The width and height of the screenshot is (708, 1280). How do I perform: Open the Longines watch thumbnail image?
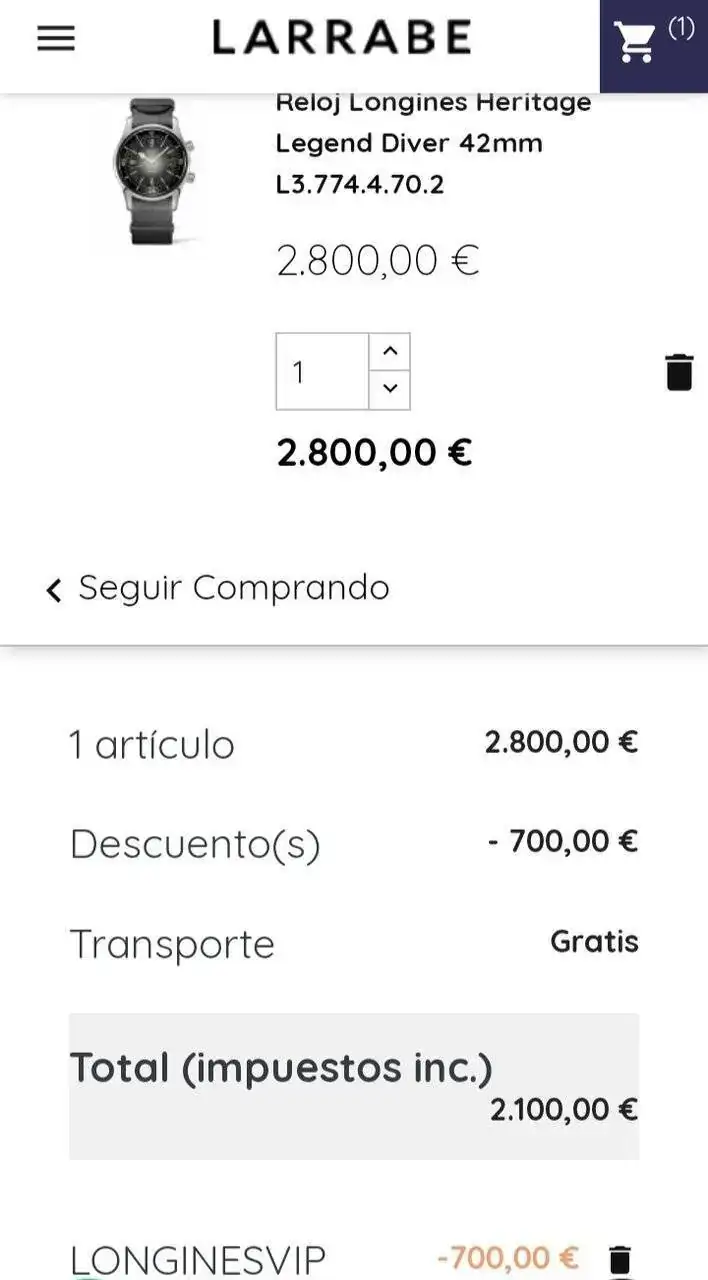[153, 171]
